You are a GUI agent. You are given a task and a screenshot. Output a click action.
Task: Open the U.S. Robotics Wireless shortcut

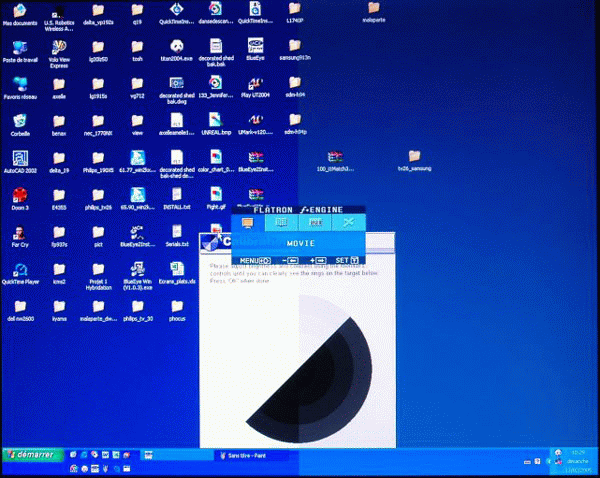[59, 17]
